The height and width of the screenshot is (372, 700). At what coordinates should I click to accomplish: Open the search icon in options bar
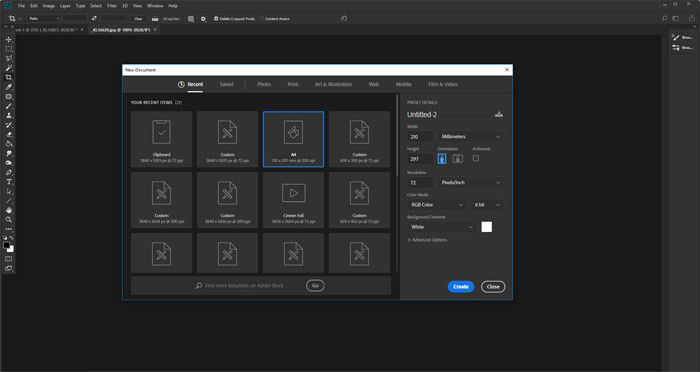coord(664,19)
